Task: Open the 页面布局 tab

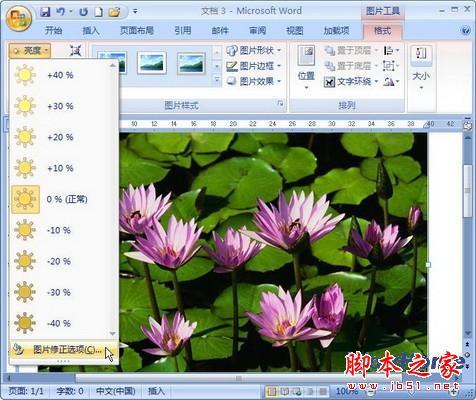Action: coord(137,31)
